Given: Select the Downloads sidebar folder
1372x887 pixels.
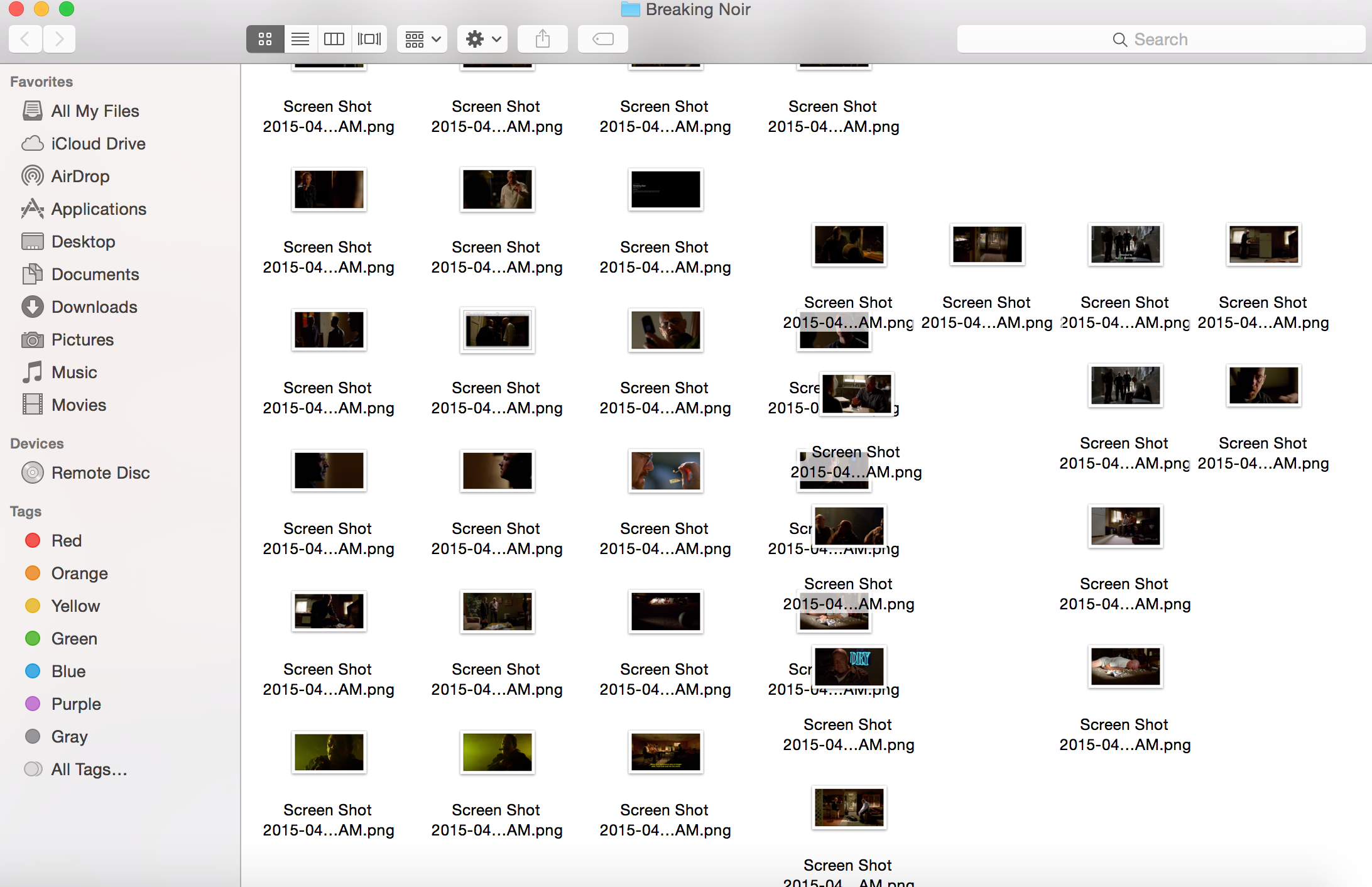Looking at the screenshot, I should pos(94,307).
